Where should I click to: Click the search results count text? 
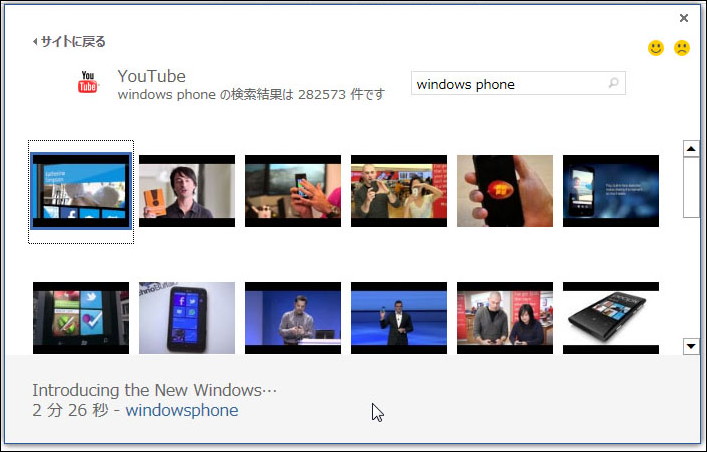click(x=251, y=95)
